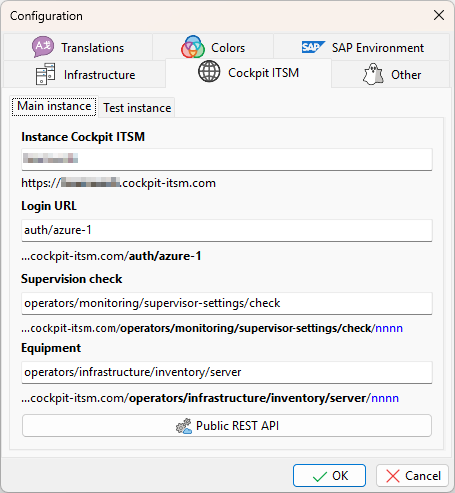Focus the Equipment path input field
The image size is (455, 493).
coord(227,372)
